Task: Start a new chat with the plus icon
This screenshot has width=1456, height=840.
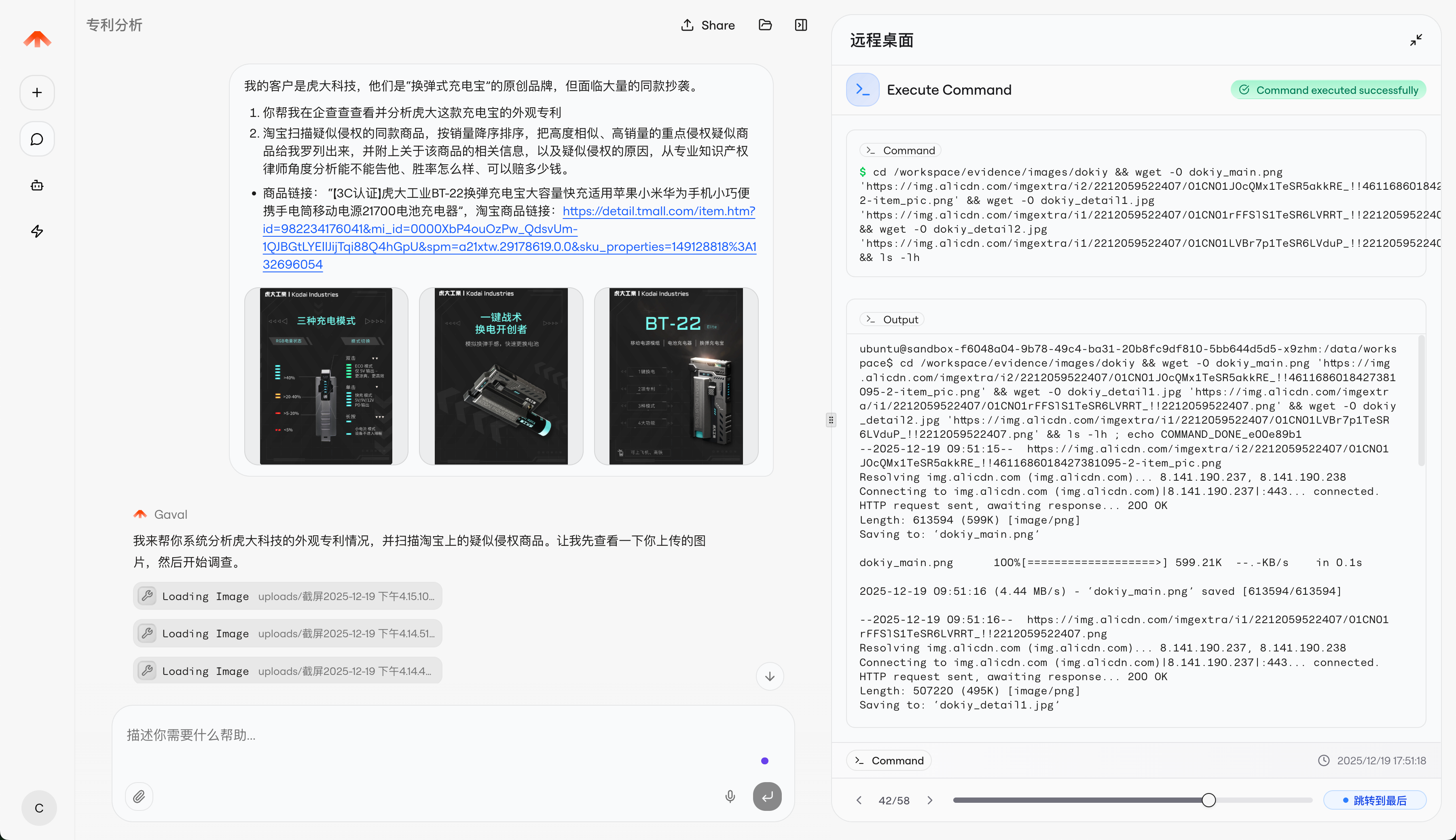Action: click(x=36, y=92)
